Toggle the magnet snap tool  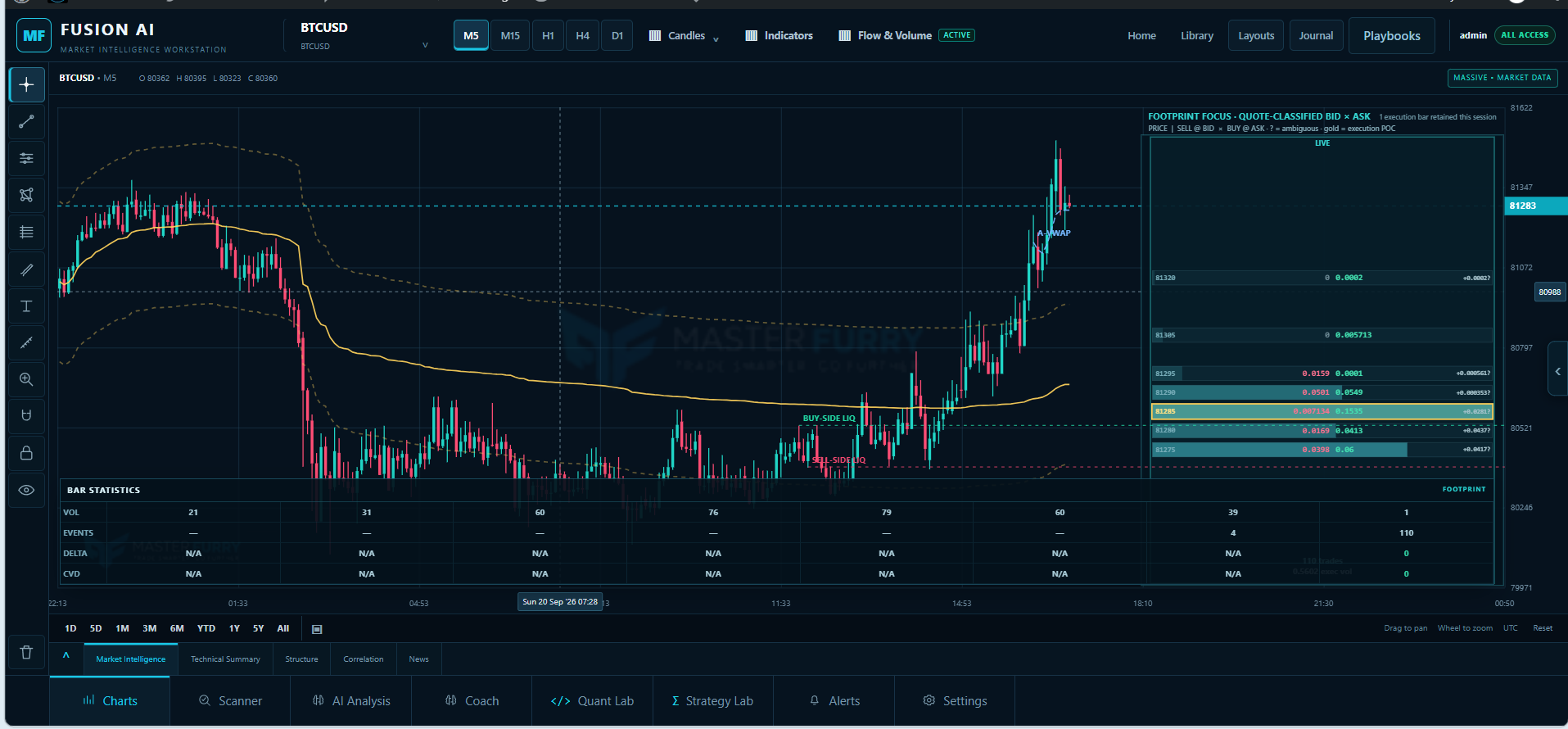click(x=26, y=416)
